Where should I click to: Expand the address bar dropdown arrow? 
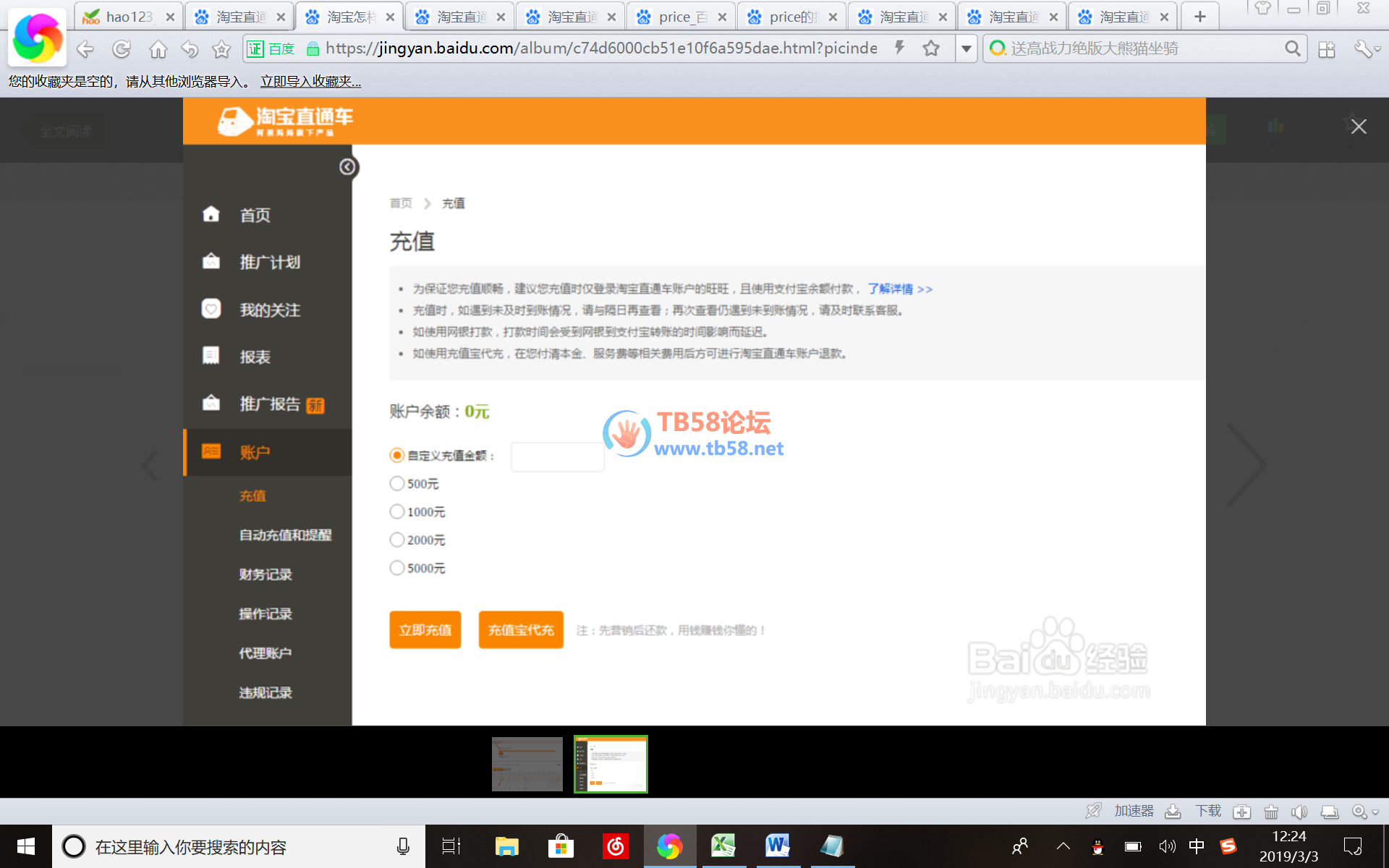pyautogui.click(x=966, y=48)
